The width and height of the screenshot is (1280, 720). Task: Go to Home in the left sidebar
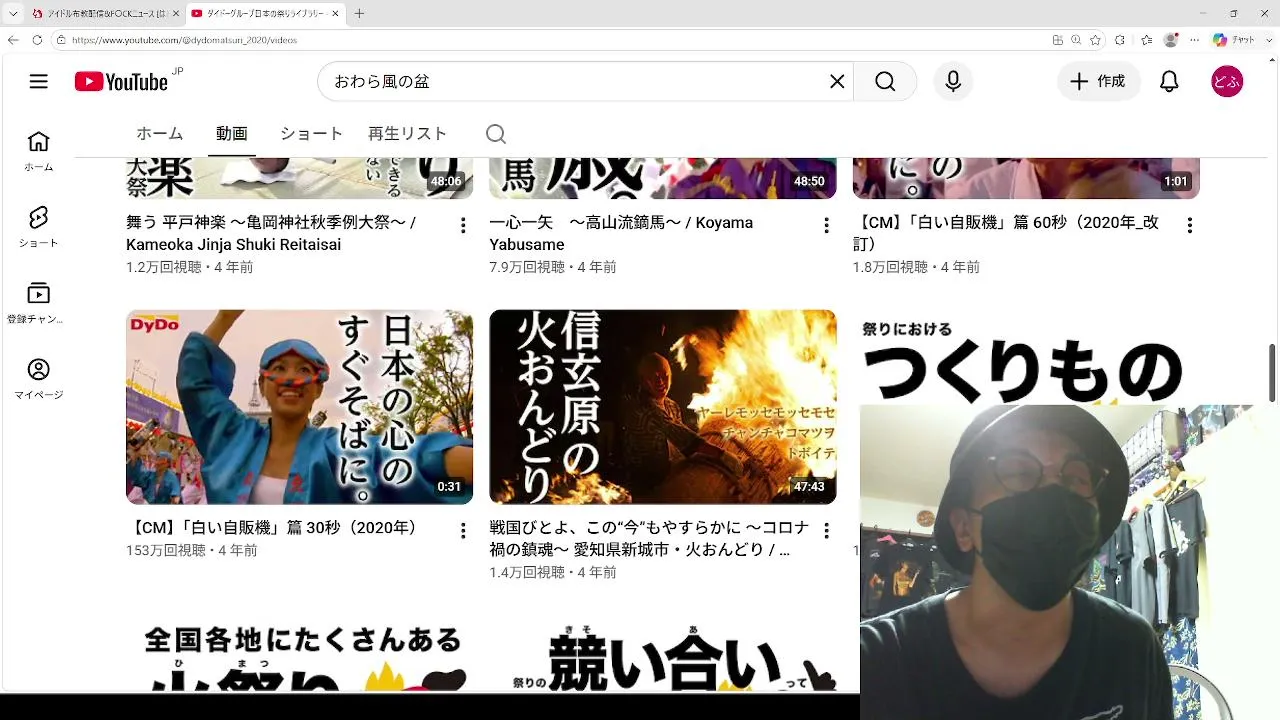(38, 151)
